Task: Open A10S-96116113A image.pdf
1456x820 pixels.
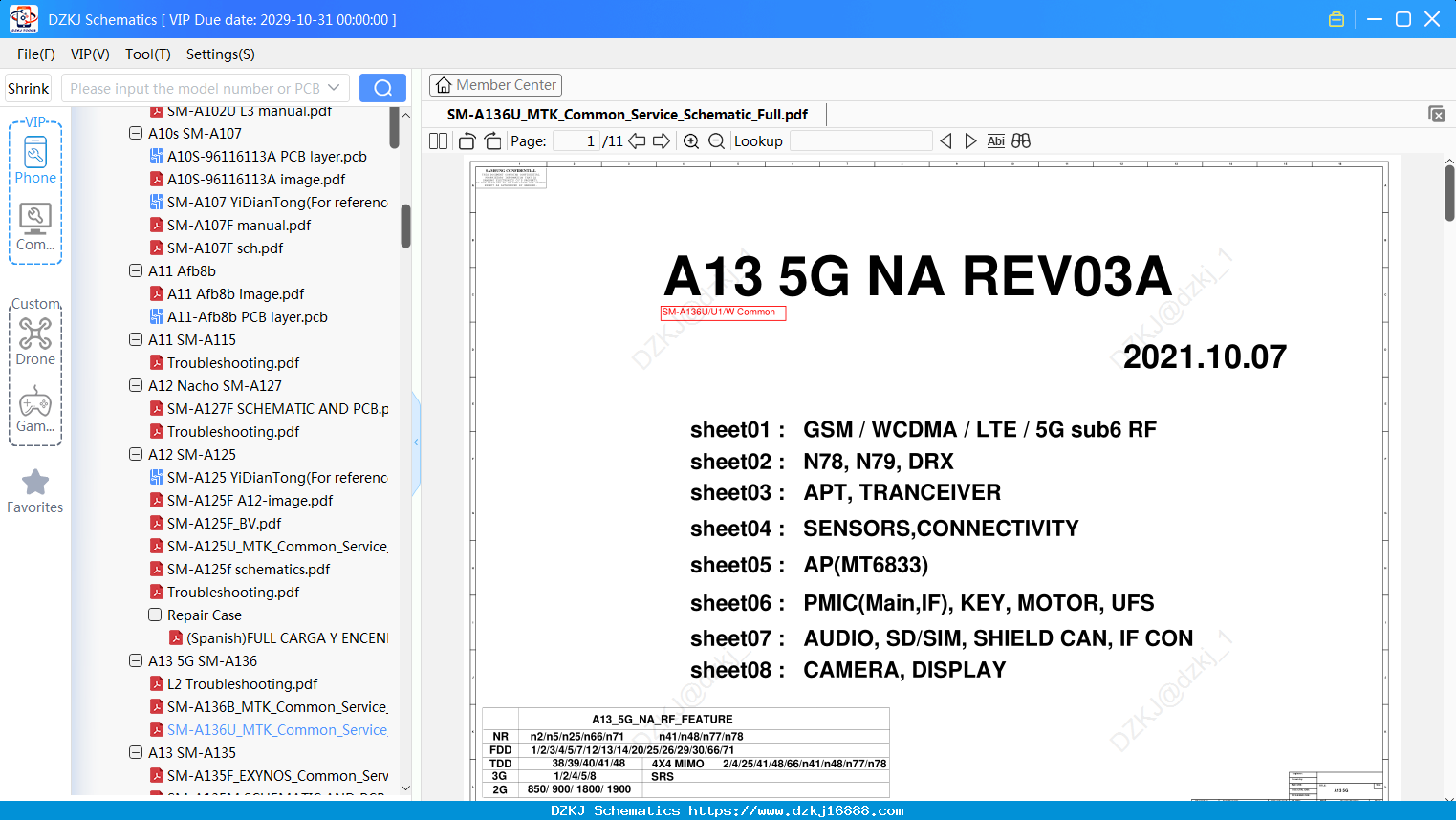Action: coord(248,180)
